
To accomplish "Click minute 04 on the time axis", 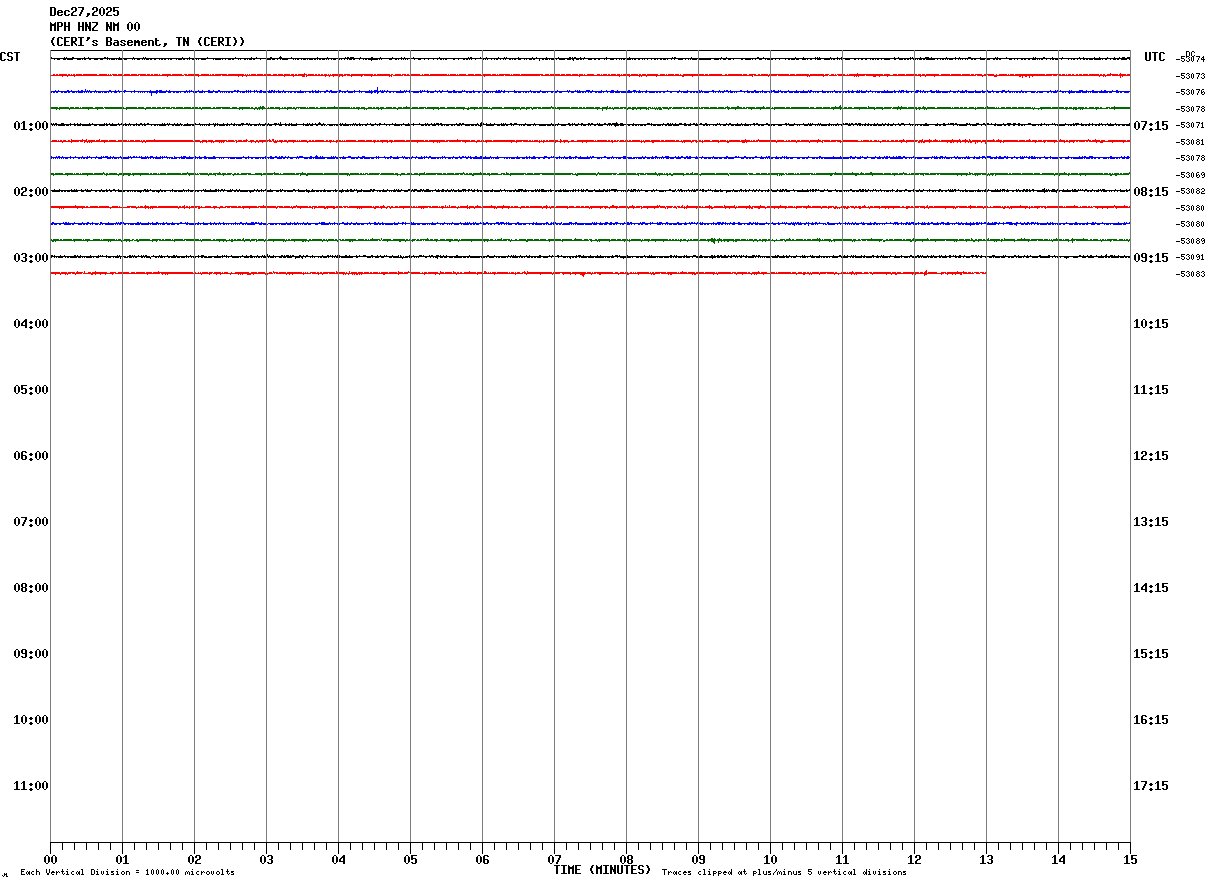I will tap(338, 860).
